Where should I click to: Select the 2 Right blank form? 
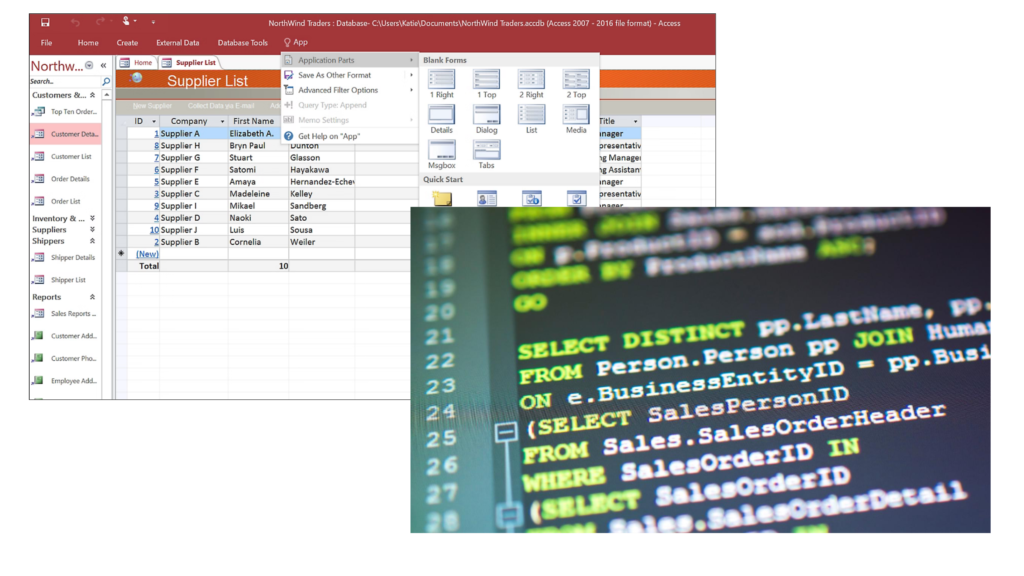point(532,84)
